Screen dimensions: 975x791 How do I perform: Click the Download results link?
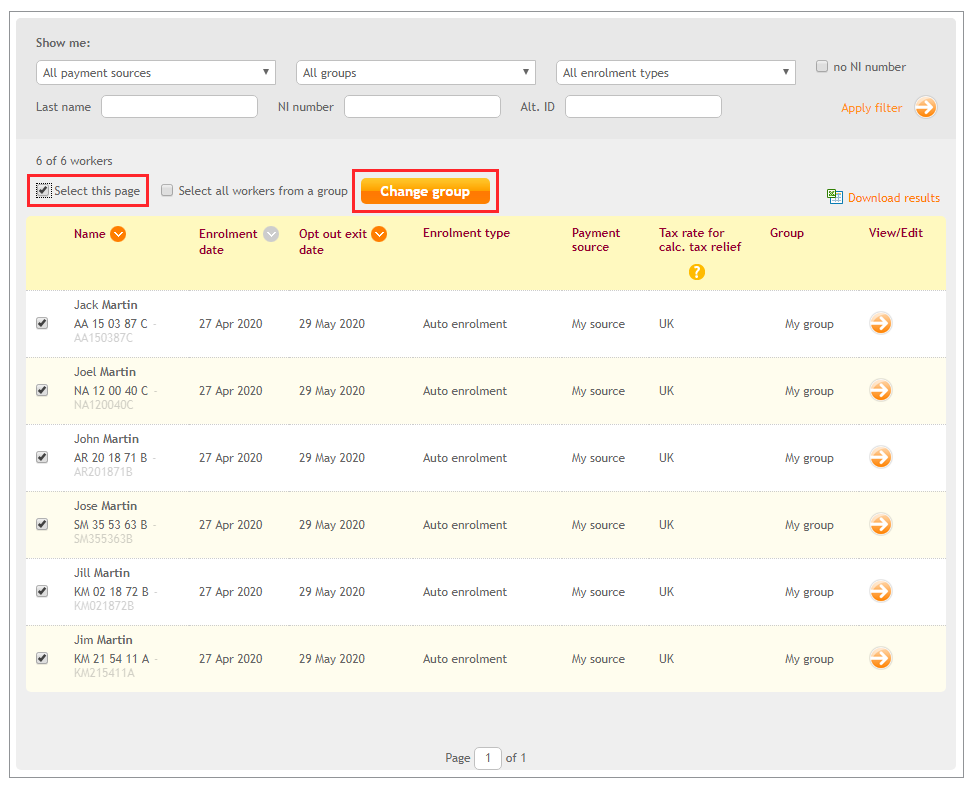894,198
